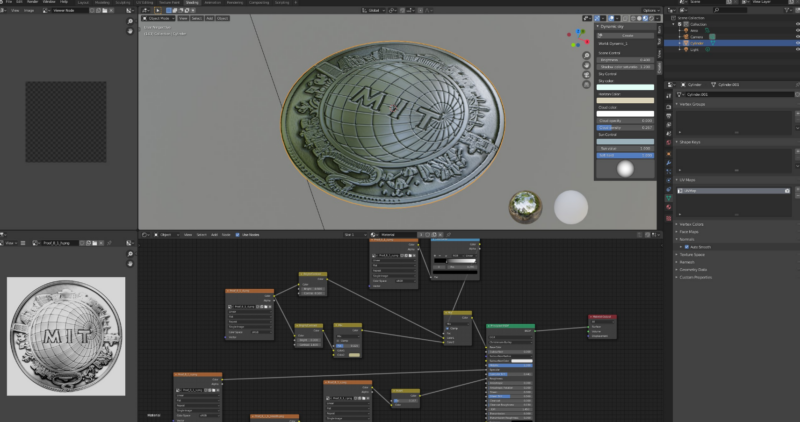800x422 pixels.
Task: Expand the Vertex Colors panel
Action: coord(677,224)
